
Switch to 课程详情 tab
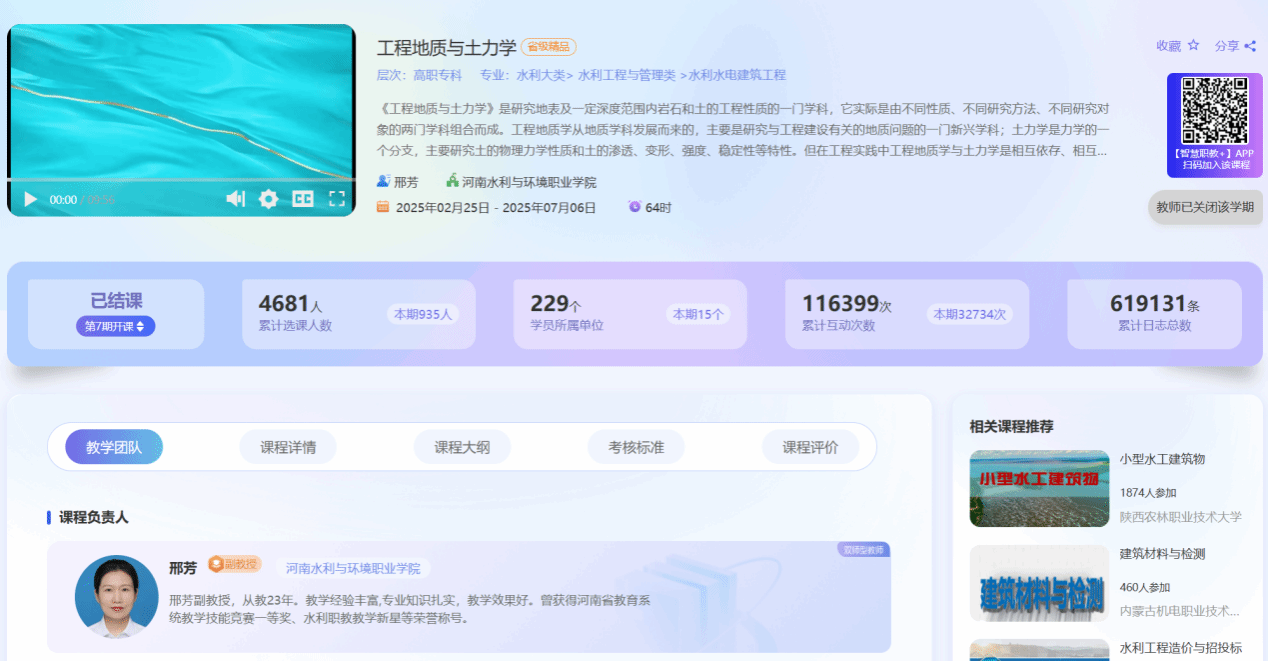[x=288, y=447]
